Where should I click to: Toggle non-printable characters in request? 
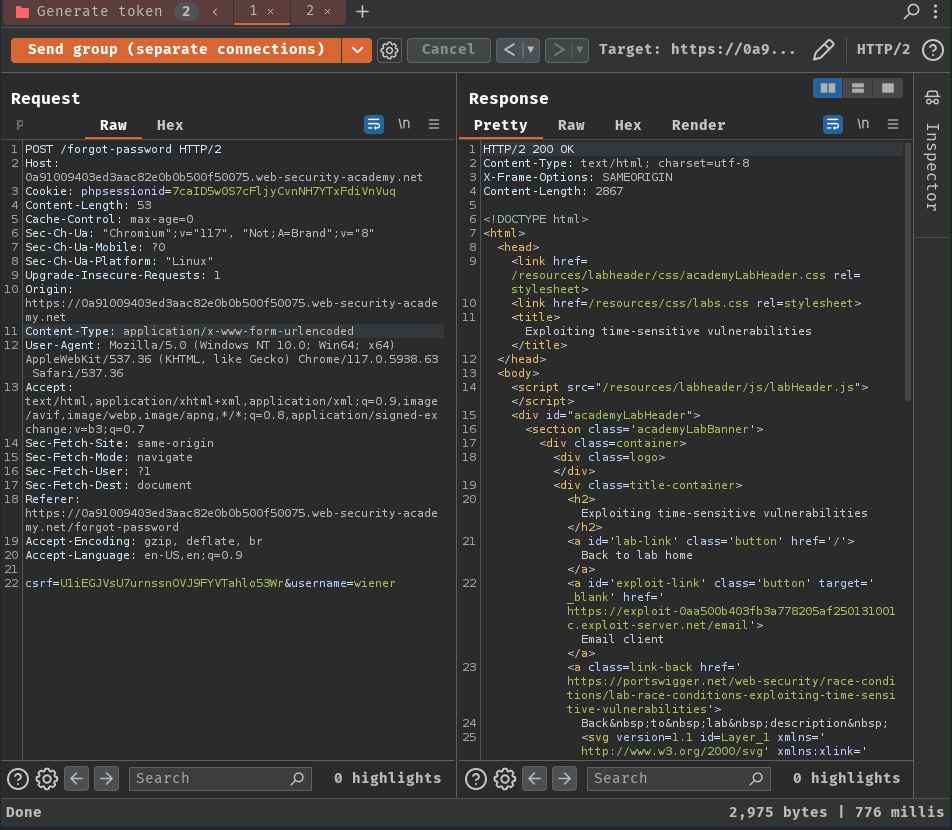[x=404, y=124]
